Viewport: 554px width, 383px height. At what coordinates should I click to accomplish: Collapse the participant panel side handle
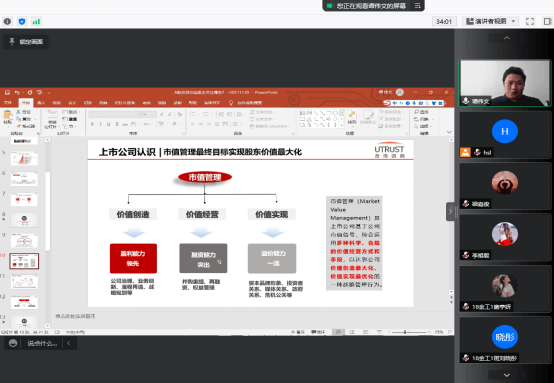pyautogui.click(x=450, y=212)
